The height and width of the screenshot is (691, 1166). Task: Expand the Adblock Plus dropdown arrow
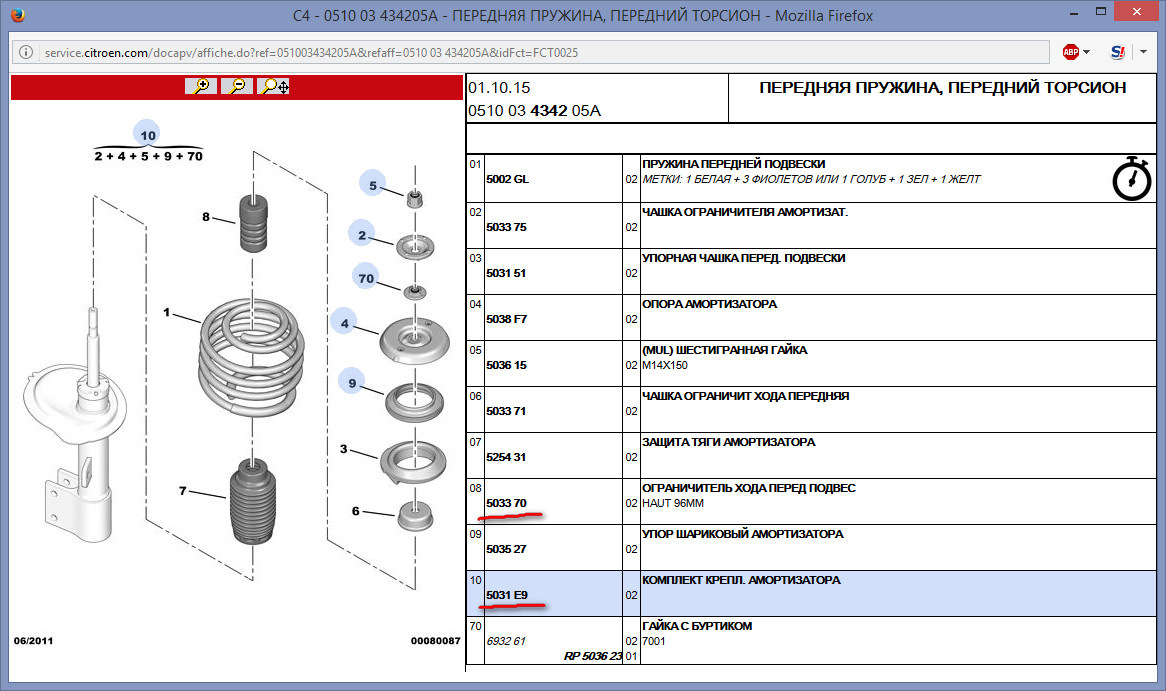[x=1086, y=52]
